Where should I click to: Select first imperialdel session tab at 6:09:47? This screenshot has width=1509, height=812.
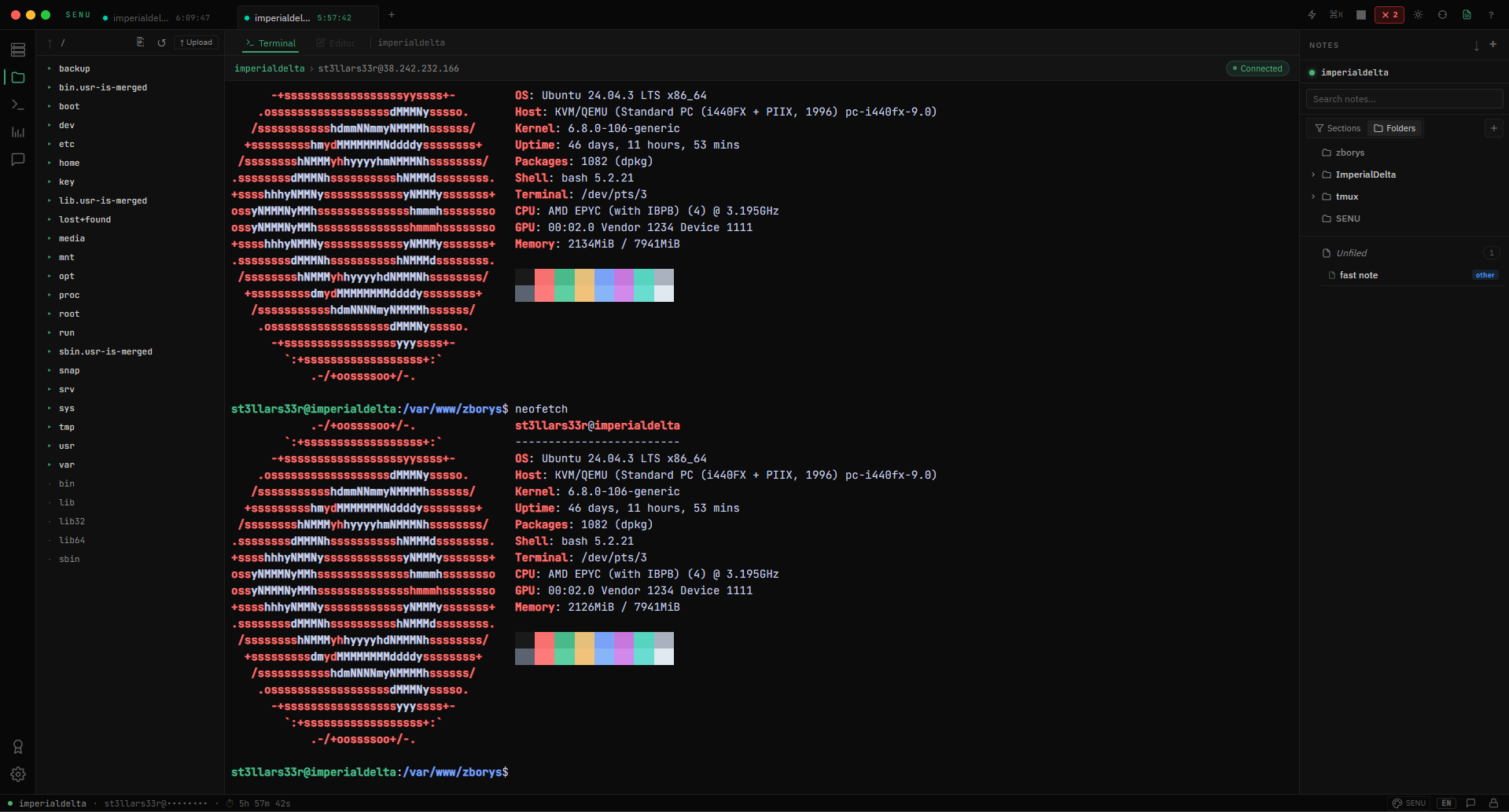[x=156, y=17]
